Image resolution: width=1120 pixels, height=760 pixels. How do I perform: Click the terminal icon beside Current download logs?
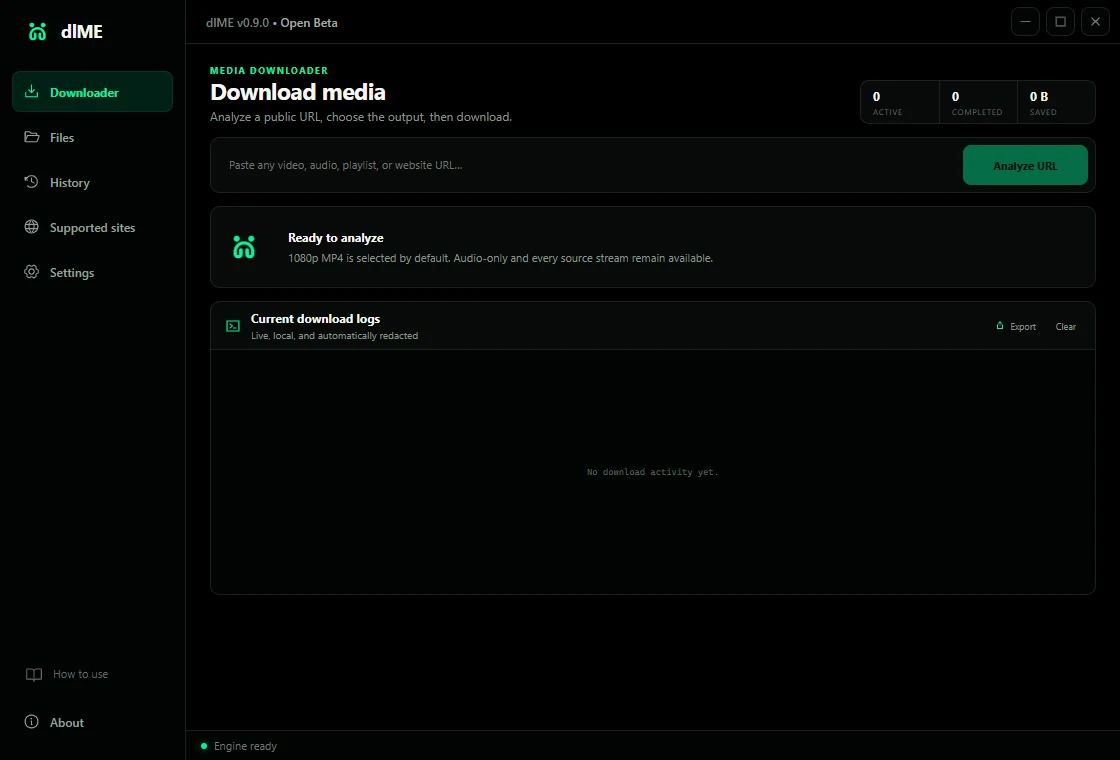[x=233, y=326]
